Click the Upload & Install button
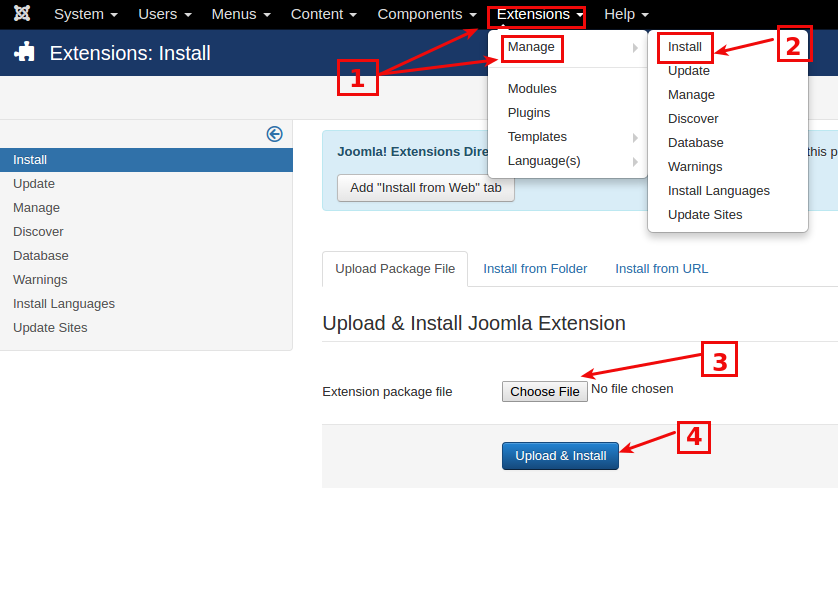 point(560,456)
